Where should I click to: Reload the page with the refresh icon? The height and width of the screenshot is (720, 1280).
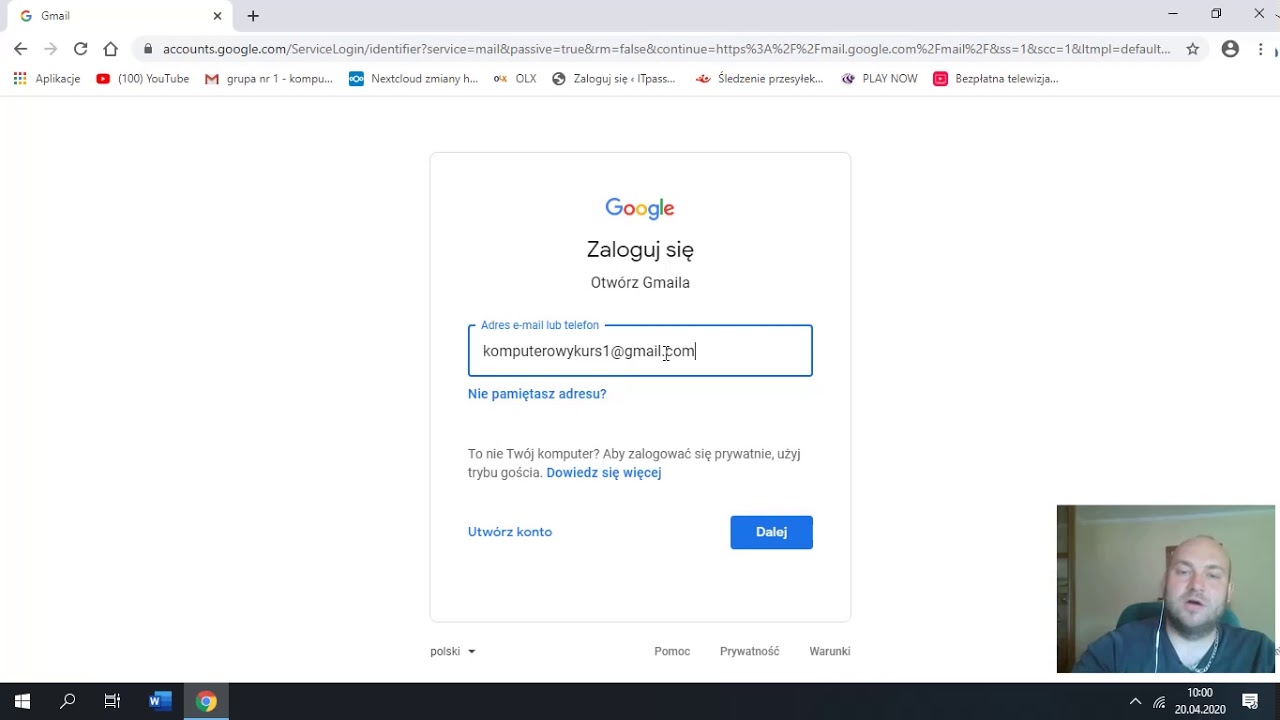pyautogui.click(x=81, y=49)
